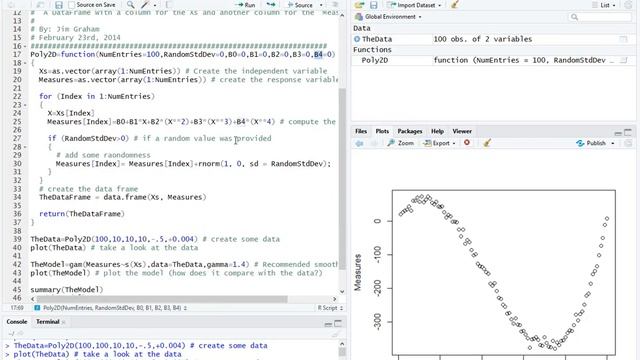Viewport: 640px width, 360px height.
Task: Switch to the Packages tab
Action: (409, 131)
